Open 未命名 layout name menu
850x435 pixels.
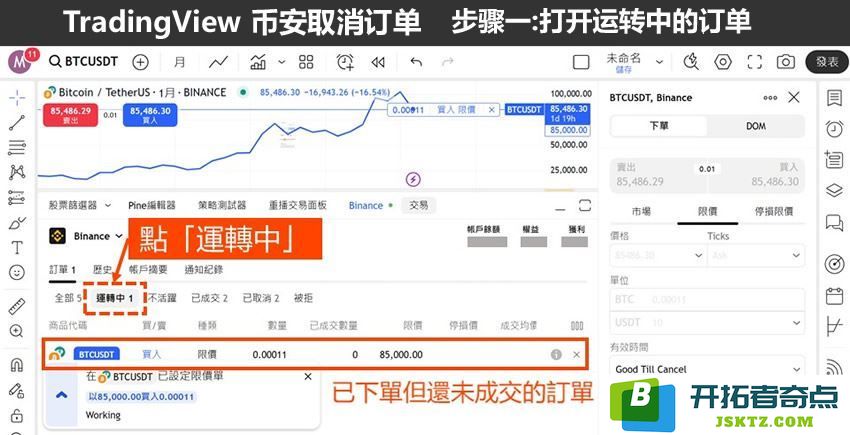click(x=623, y=62)
